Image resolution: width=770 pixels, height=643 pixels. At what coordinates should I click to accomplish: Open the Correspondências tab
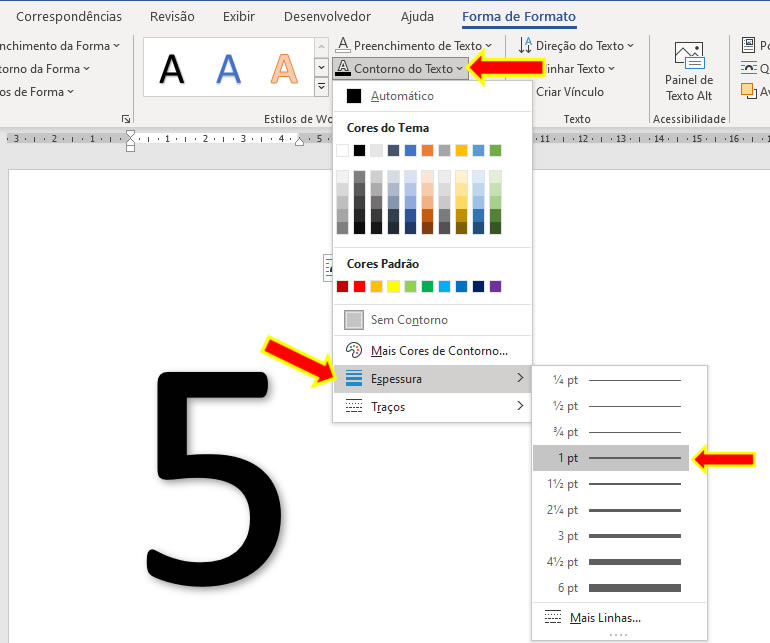pos(69,17)
